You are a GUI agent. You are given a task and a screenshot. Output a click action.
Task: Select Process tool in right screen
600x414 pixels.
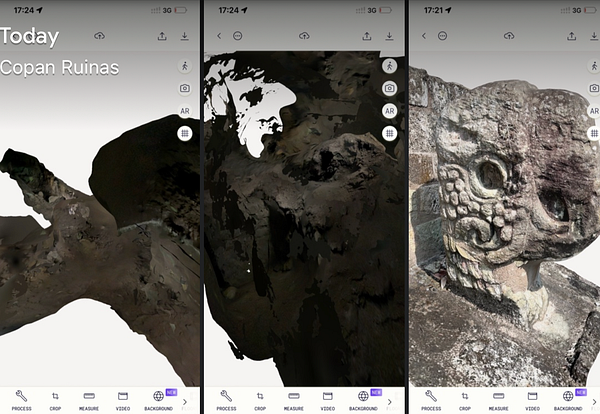(x=431, y=401)
